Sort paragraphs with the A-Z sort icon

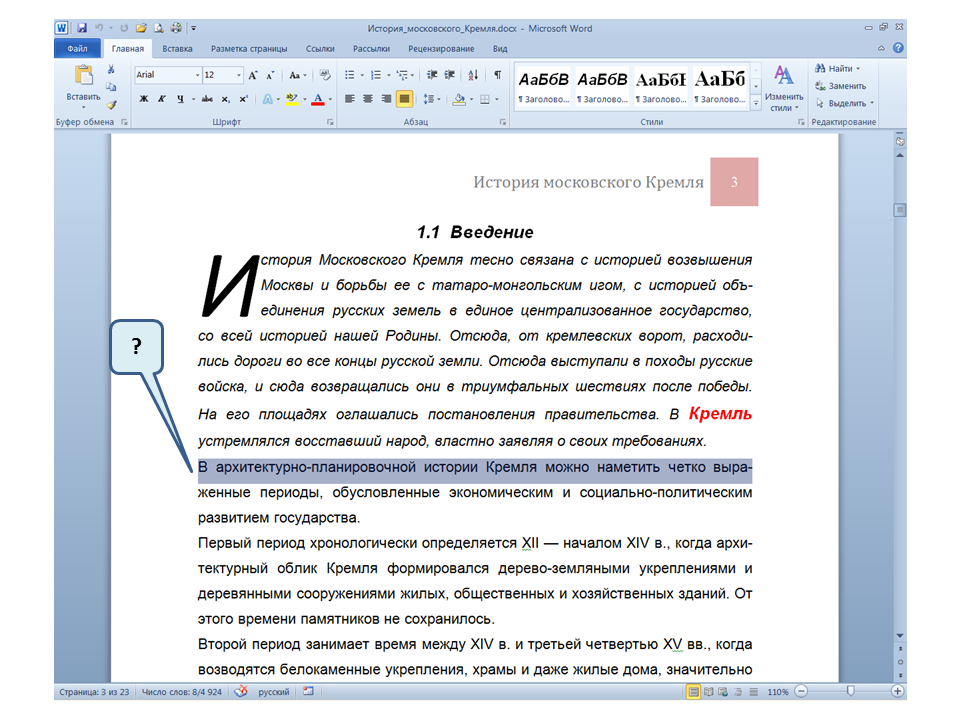[x=474, y=75]
